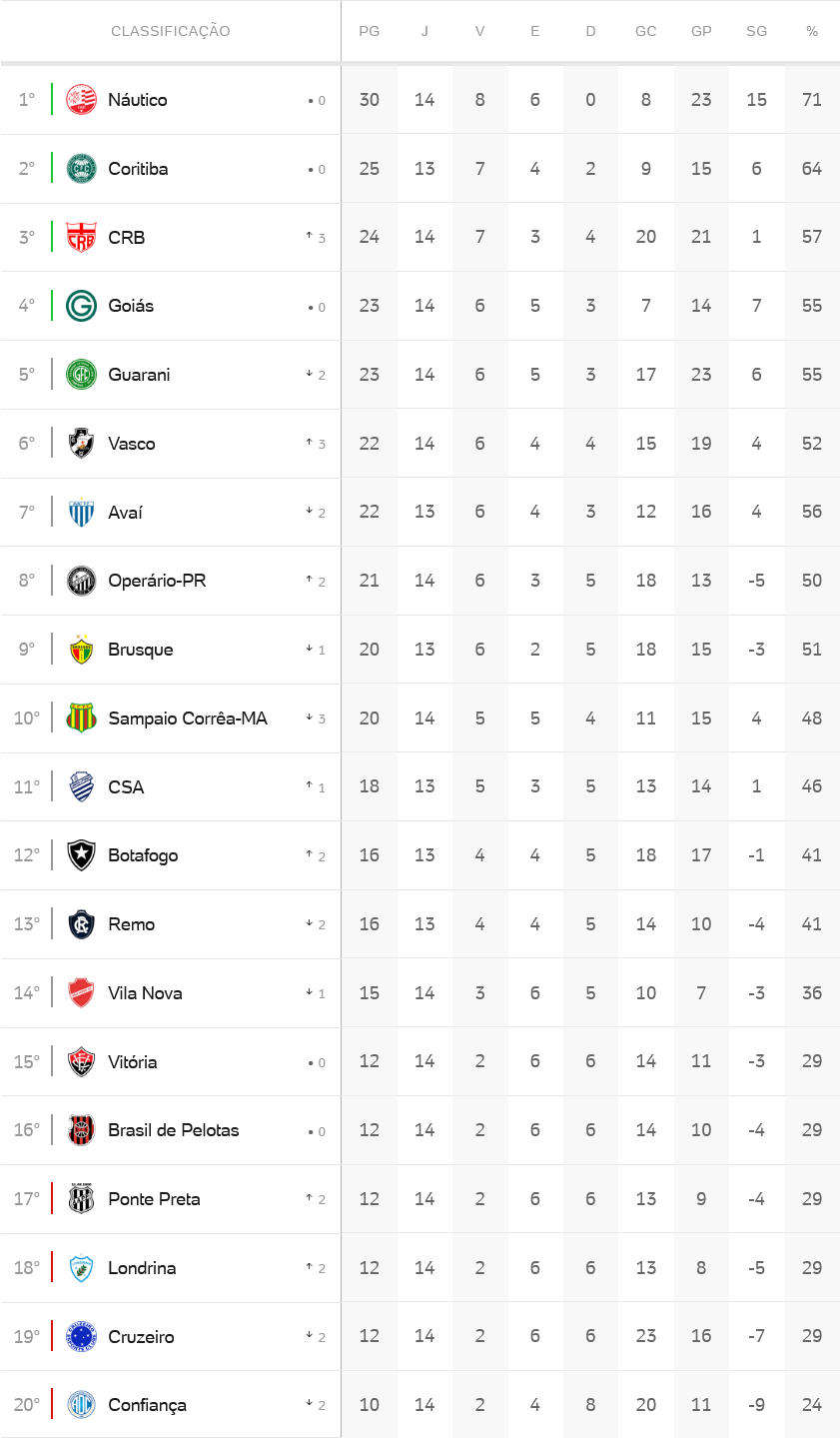Click the Sampaio Corrêa-MA striped badge
The height and width of the screenshot is (1438, 840).
(x=81, y=719)
